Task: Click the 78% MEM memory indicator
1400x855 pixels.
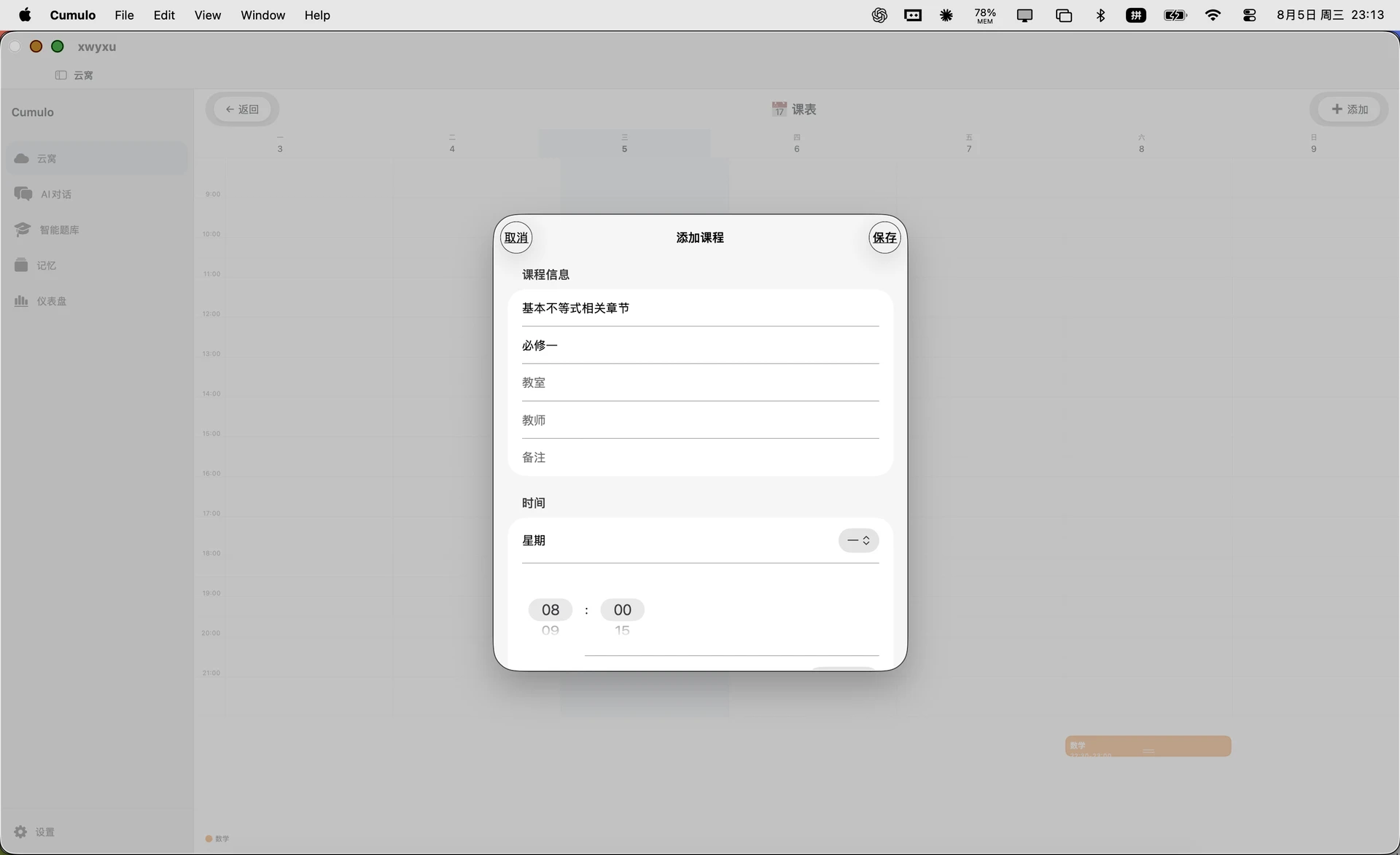Action: pos(985,15)
